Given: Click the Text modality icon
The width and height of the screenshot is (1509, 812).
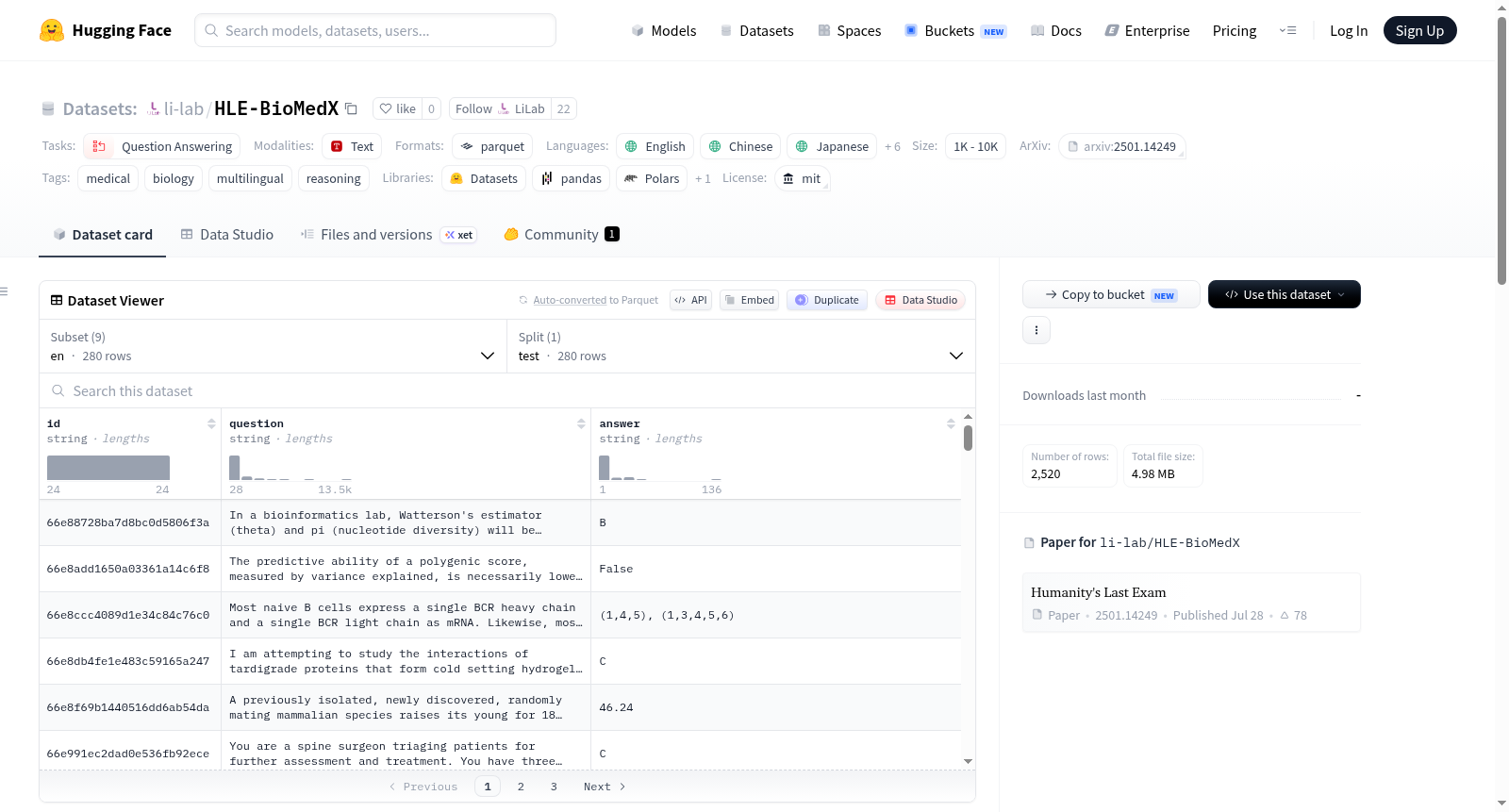Looking at the screenshot, I should [x=337, y=146].
